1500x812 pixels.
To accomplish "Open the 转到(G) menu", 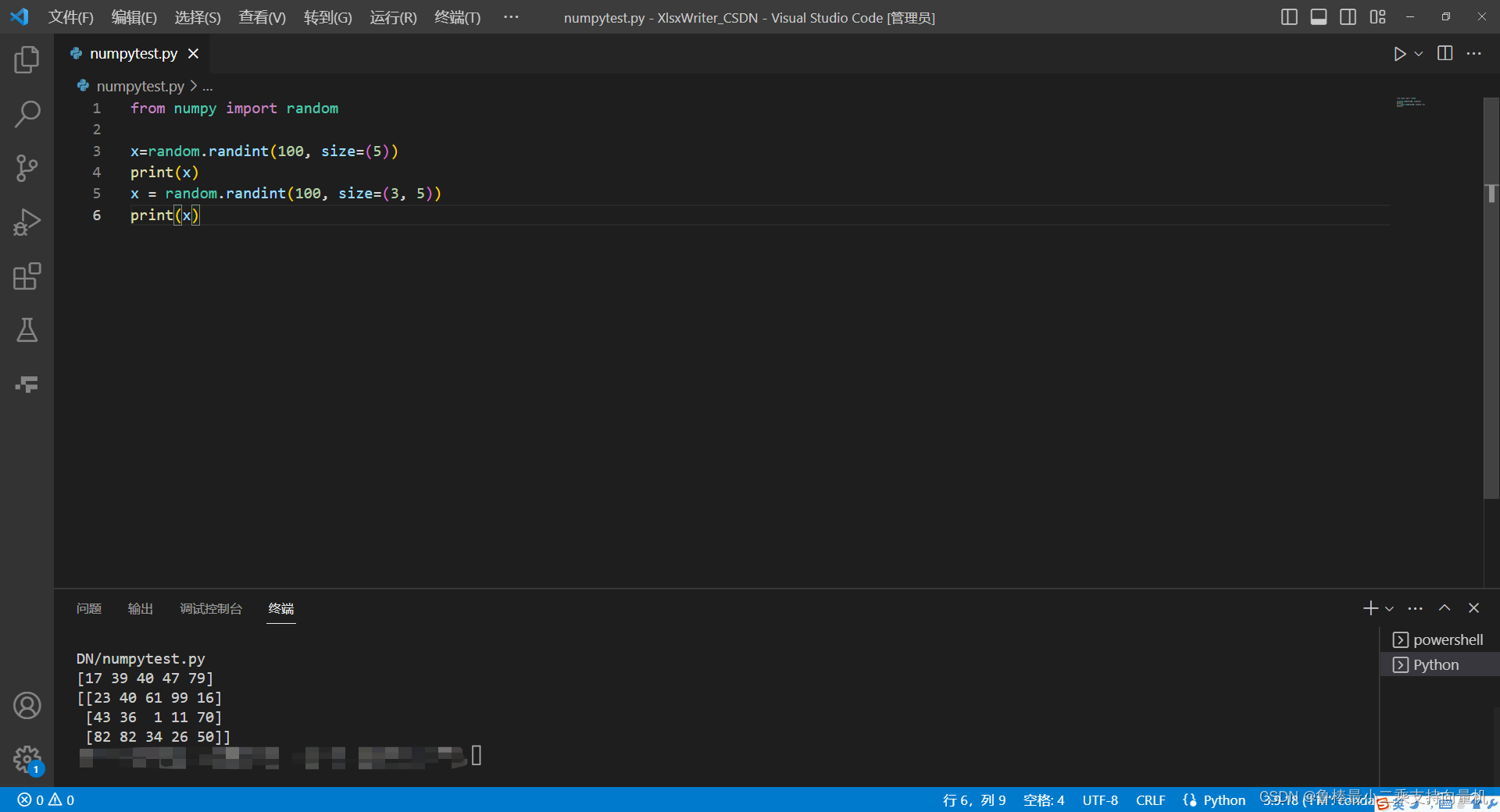I will 328,17.
